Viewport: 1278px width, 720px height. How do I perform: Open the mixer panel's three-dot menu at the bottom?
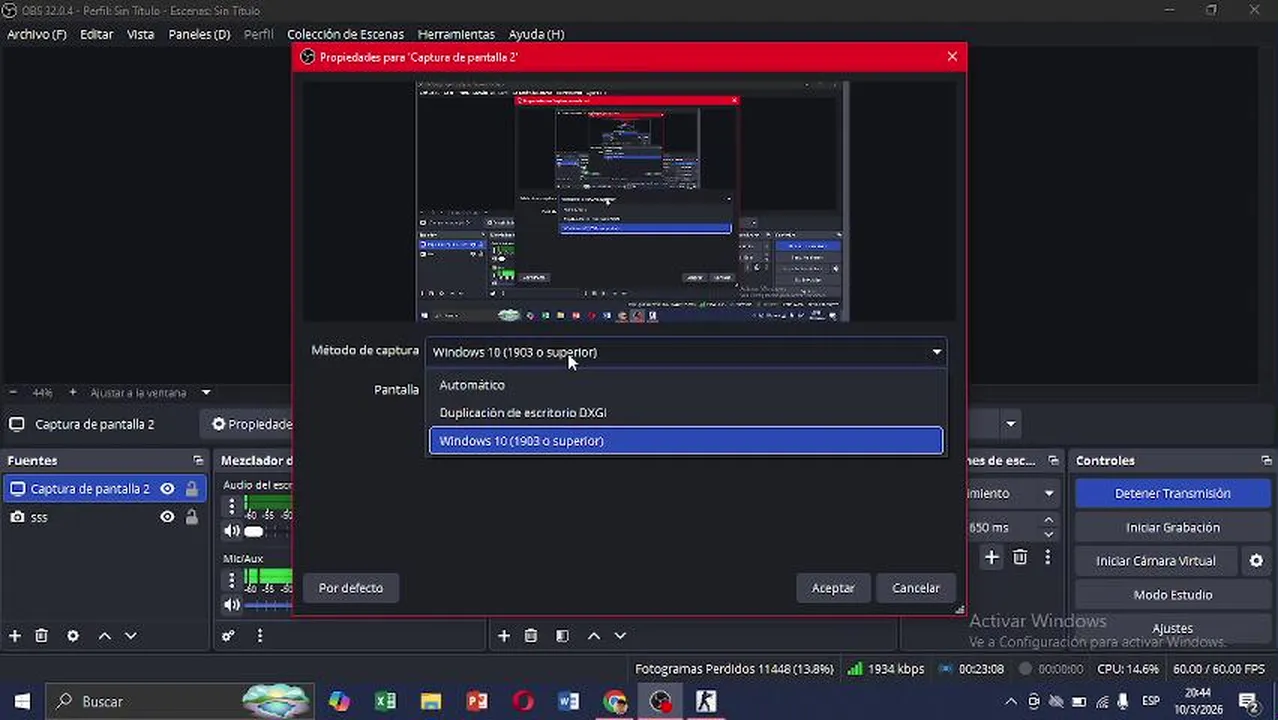[x=259, y=636]
